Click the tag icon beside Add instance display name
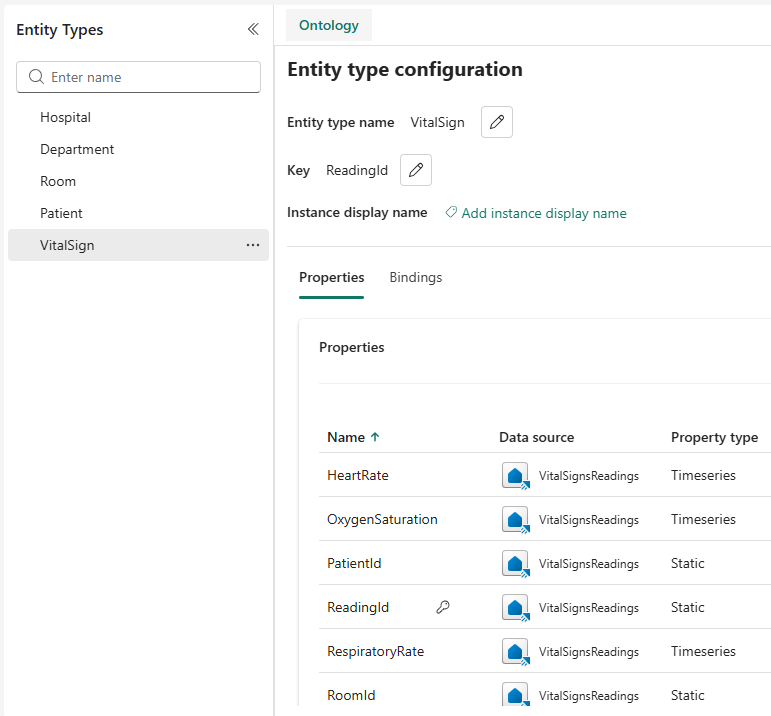 coord(450,212)
